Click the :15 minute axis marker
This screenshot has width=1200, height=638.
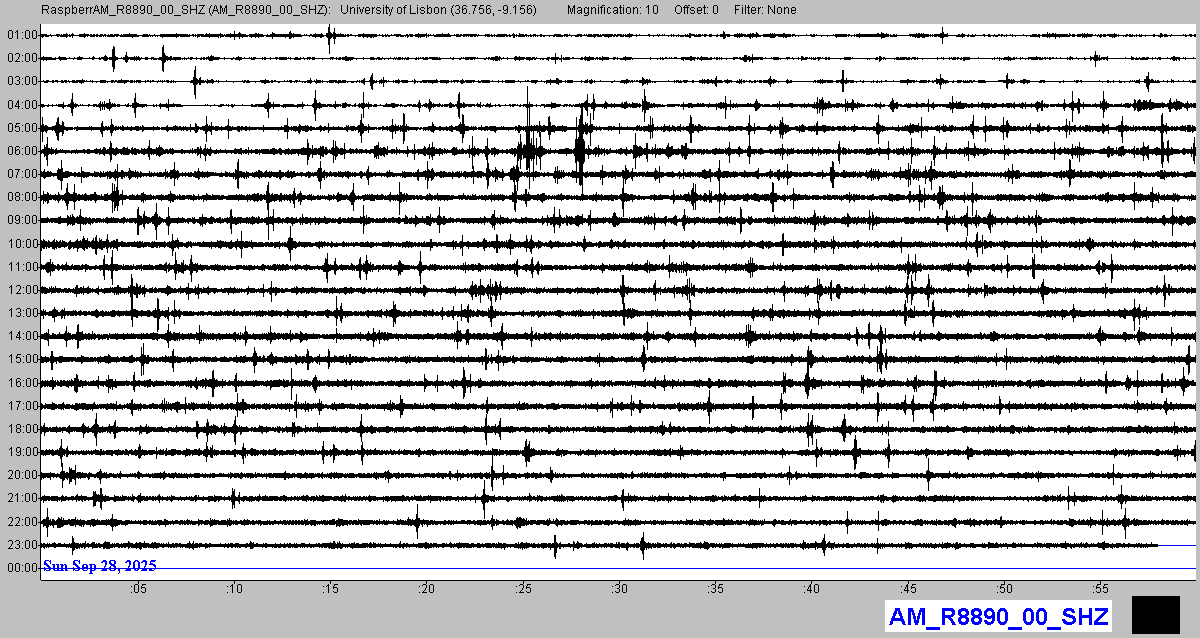[330, 589]
